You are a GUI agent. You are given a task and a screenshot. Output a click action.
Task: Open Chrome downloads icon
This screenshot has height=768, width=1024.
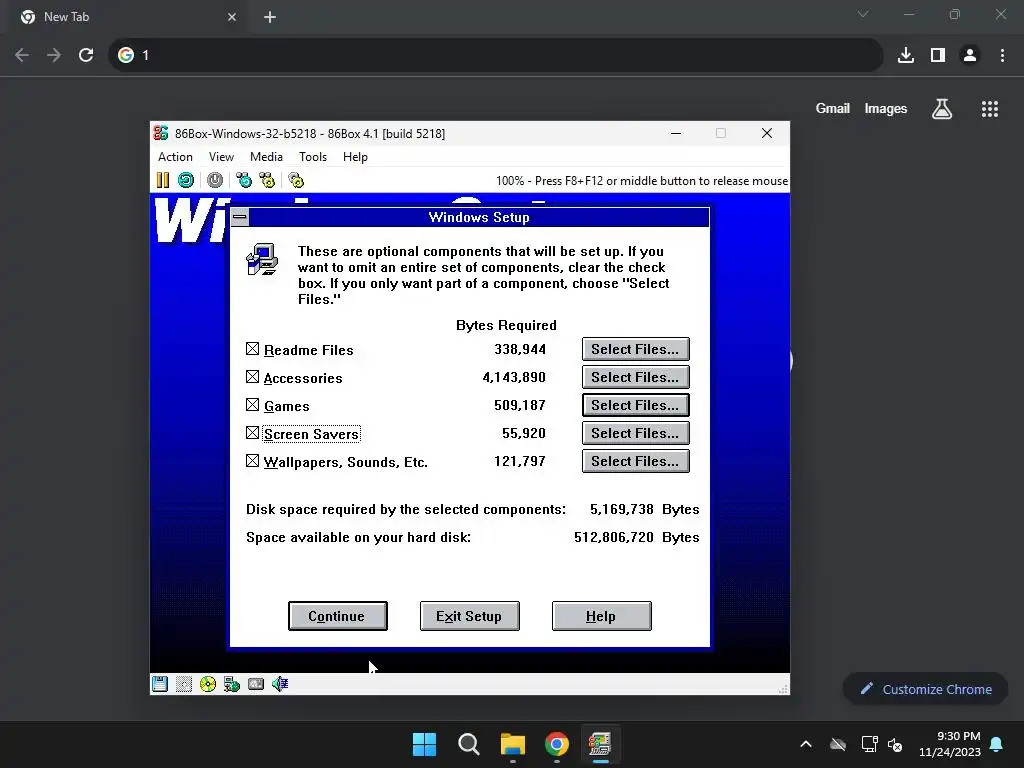coord(905,55)
